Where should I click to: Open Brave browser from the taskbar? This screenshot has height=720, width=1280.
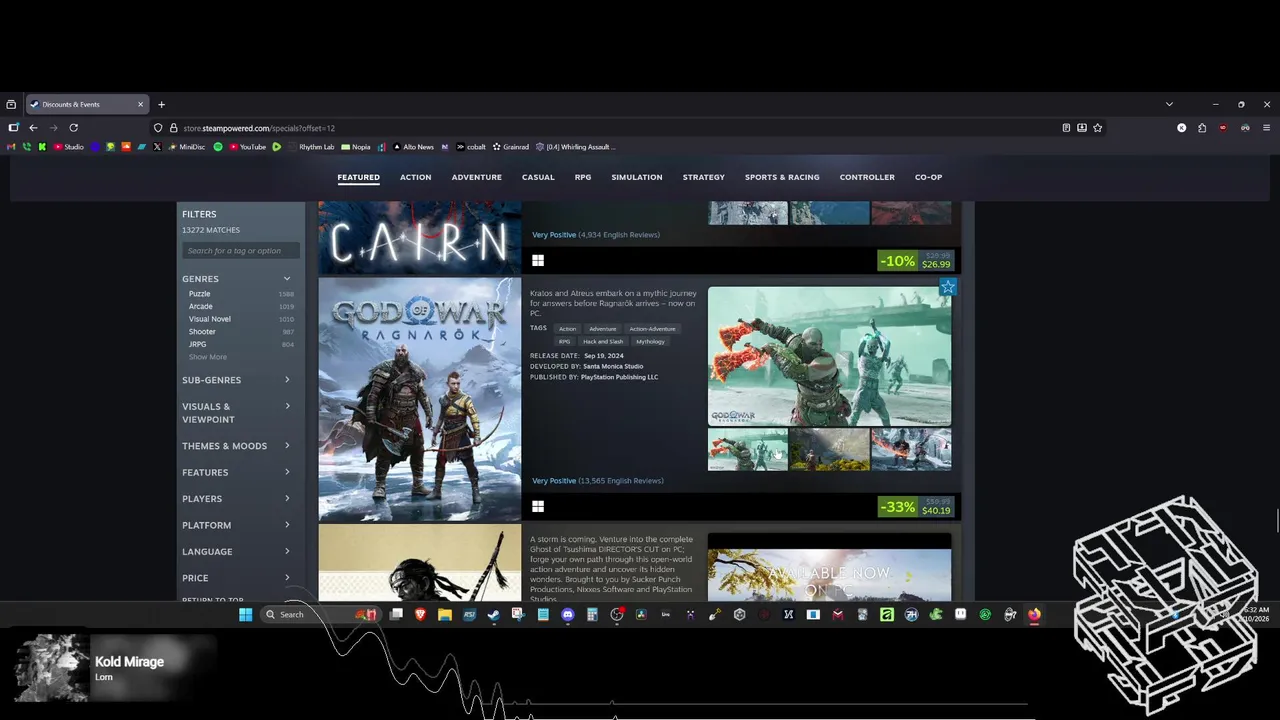point(420,615)
